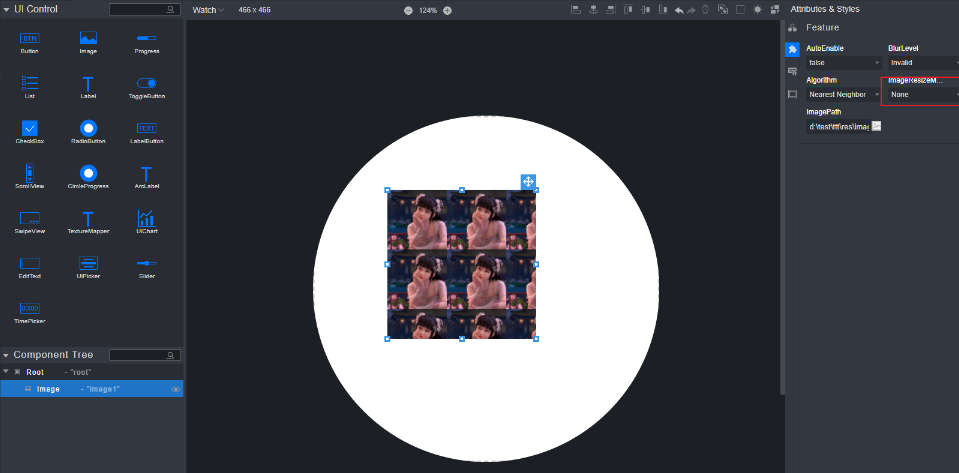Toggle visibility eye of Image1 component
This screenshot has height=473, width=959.
(x=175, y=389)
